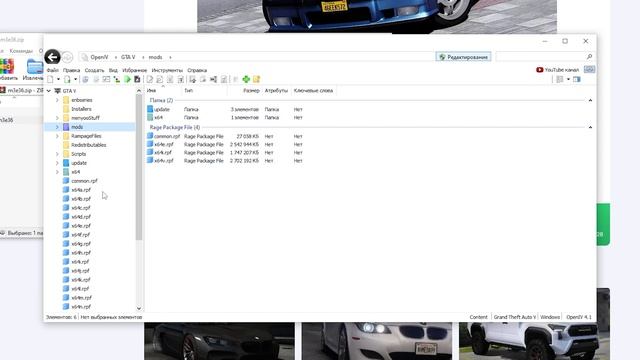The height and width of the screenshot is (360, 640).
Task: Click the magnifier search icon
Action: pyautogui.click(x=589, y=57)
